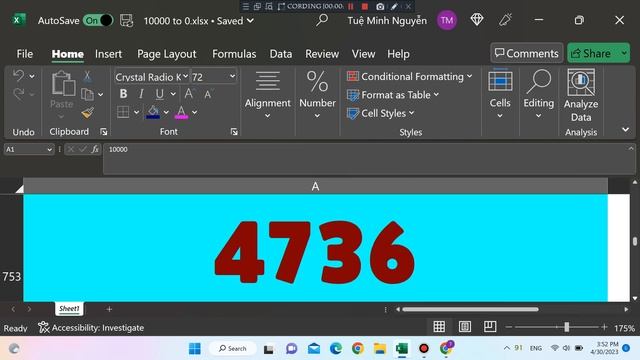Toggle Underline formatting

click(160, 94)
